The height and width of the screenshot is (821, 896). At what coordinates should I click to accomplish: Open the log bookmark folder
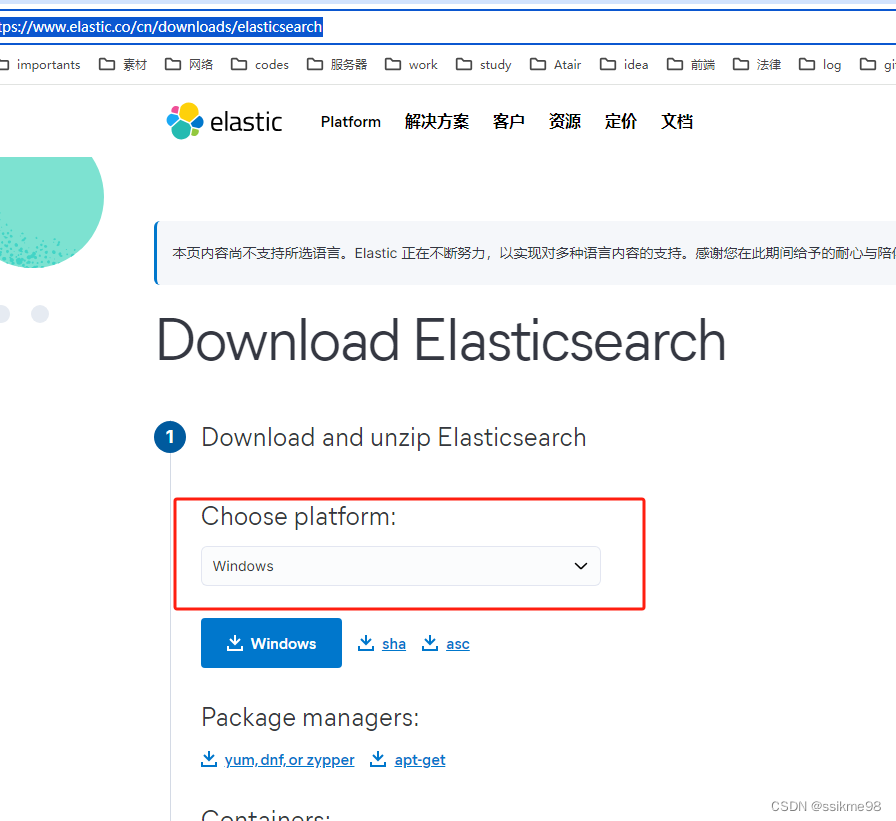[x=820, y=65]
